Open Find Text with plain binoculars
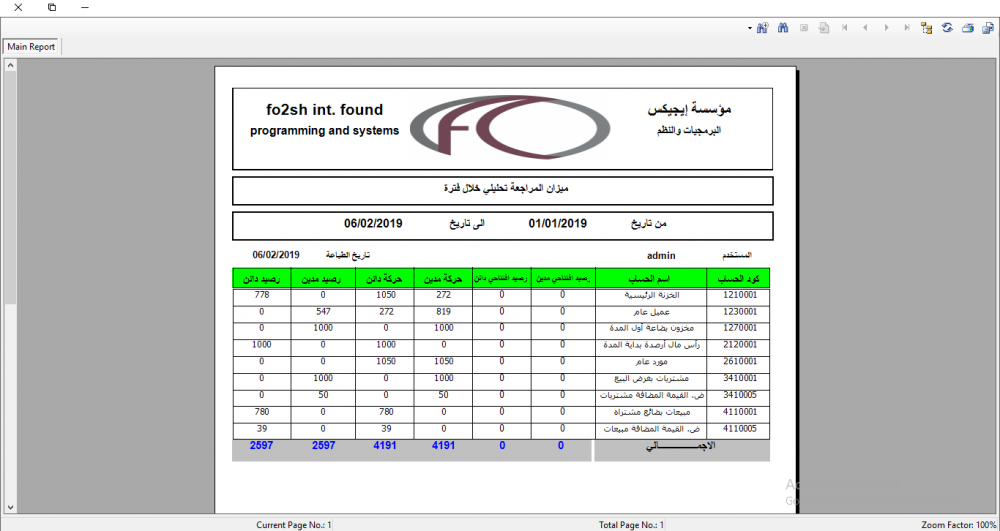Viewport: 1000px width, 531px height. point(783,28)
